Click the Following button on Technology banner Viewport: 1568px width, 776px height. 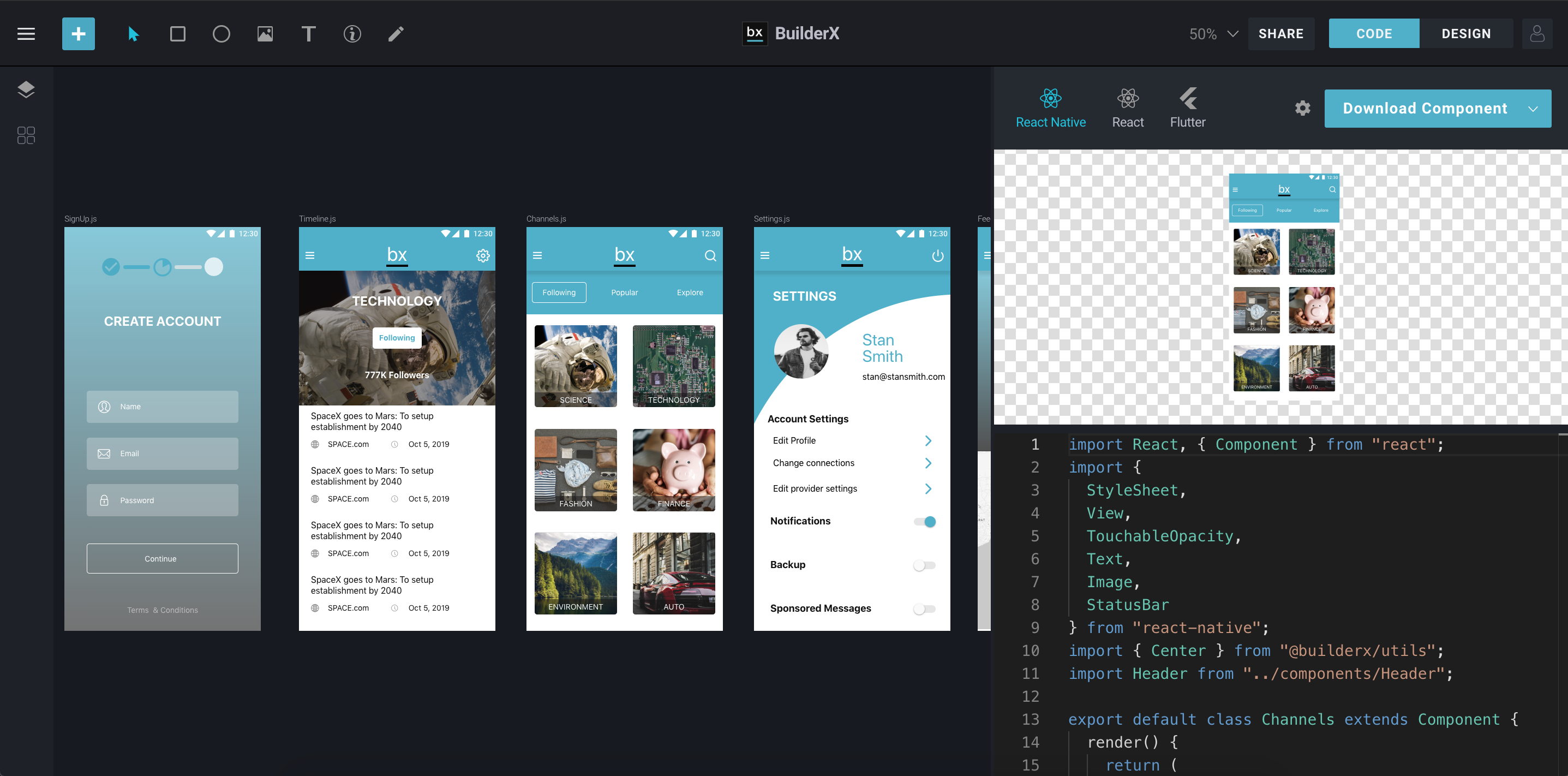point(397,338)
